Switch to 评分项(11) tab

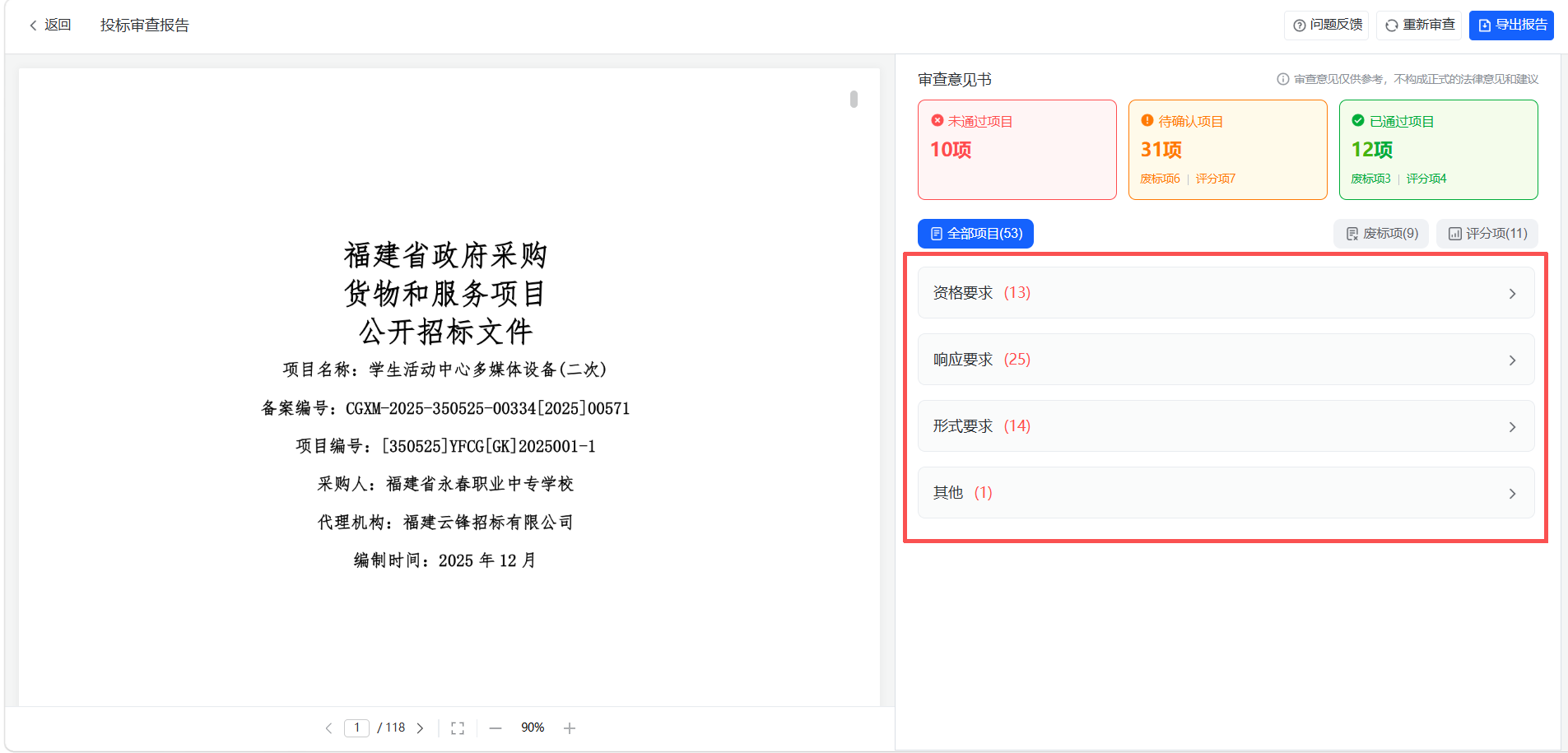(x=1487, y=234)
